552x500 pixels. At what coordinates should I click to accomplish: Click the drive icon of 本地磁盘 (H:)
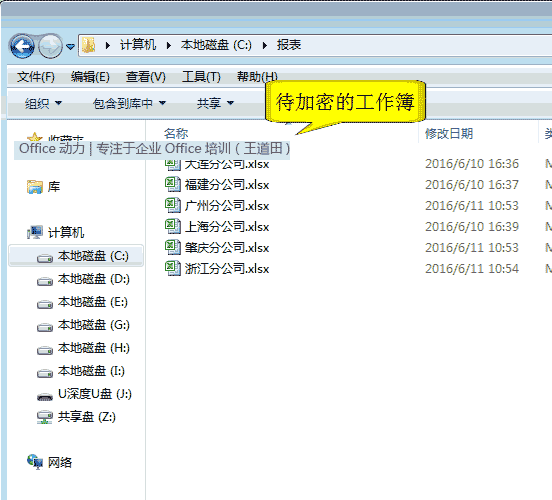pos(45,350)
